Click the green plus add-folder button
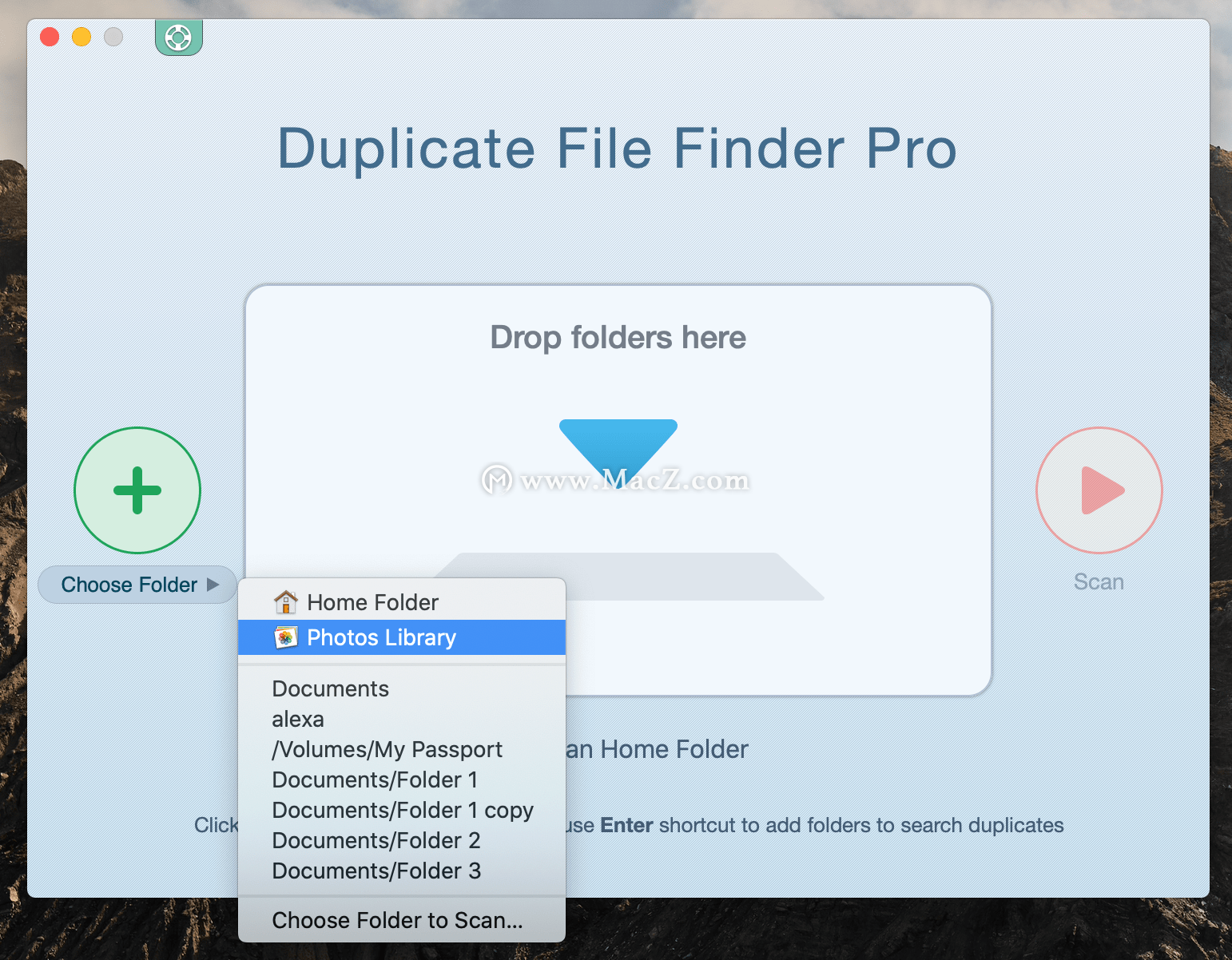 click(x=137, y=490)
